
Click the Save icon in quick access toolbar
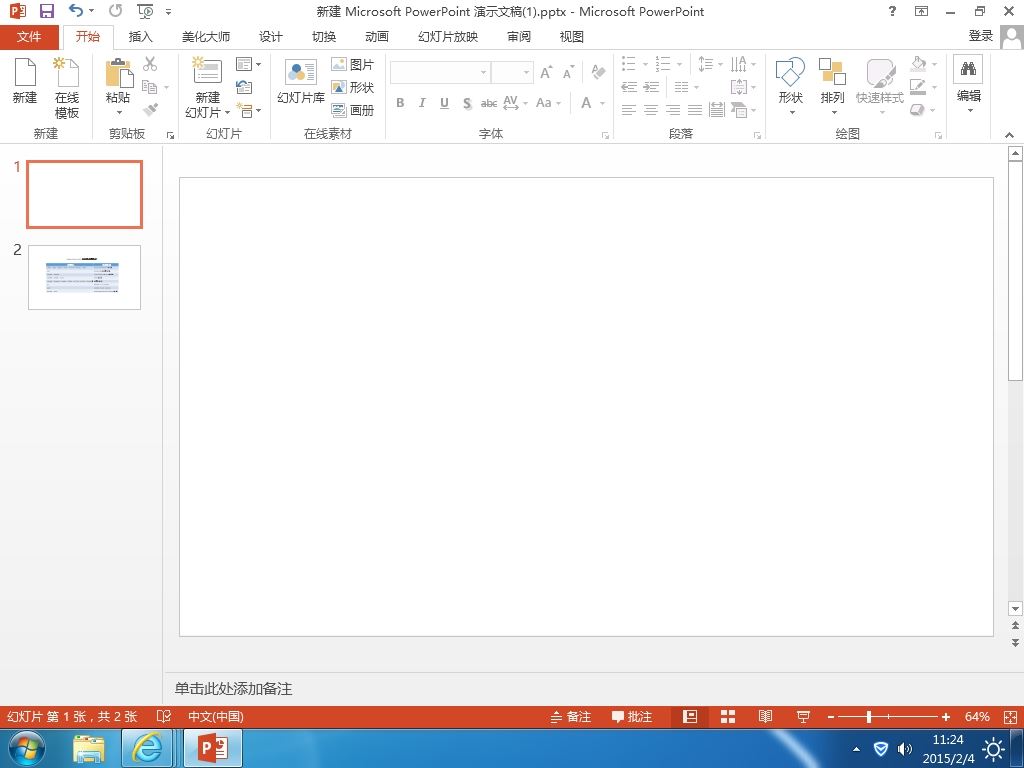pyautogui.click(x=46, y=11)
